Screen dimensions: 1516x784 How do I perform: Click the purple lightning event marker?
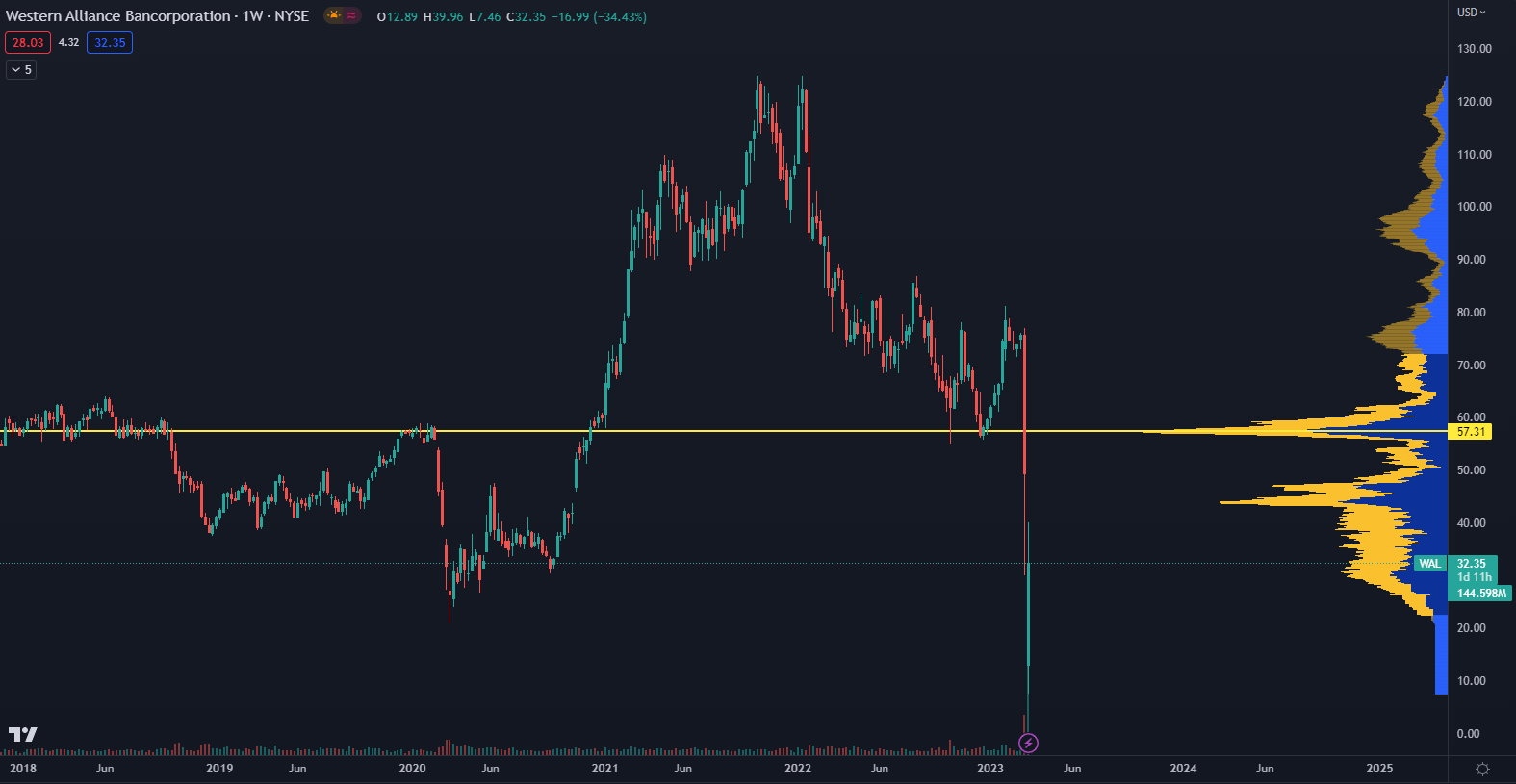pos(1028,743)
